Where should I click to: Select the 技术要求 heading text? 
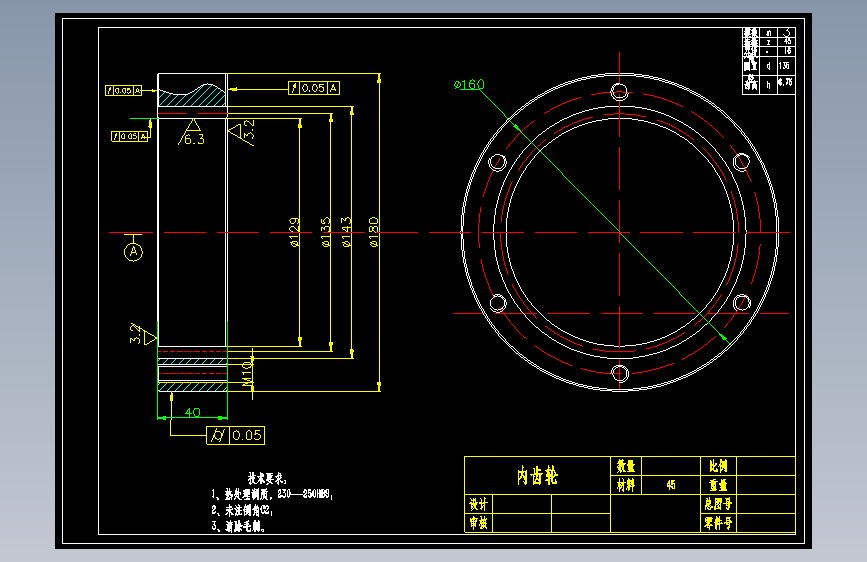[x=267, y=478]
